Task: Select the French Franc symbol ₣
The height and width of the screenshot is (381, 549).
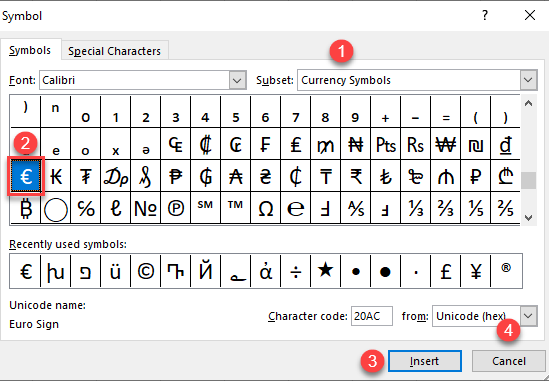Action: tap(265, 144)
